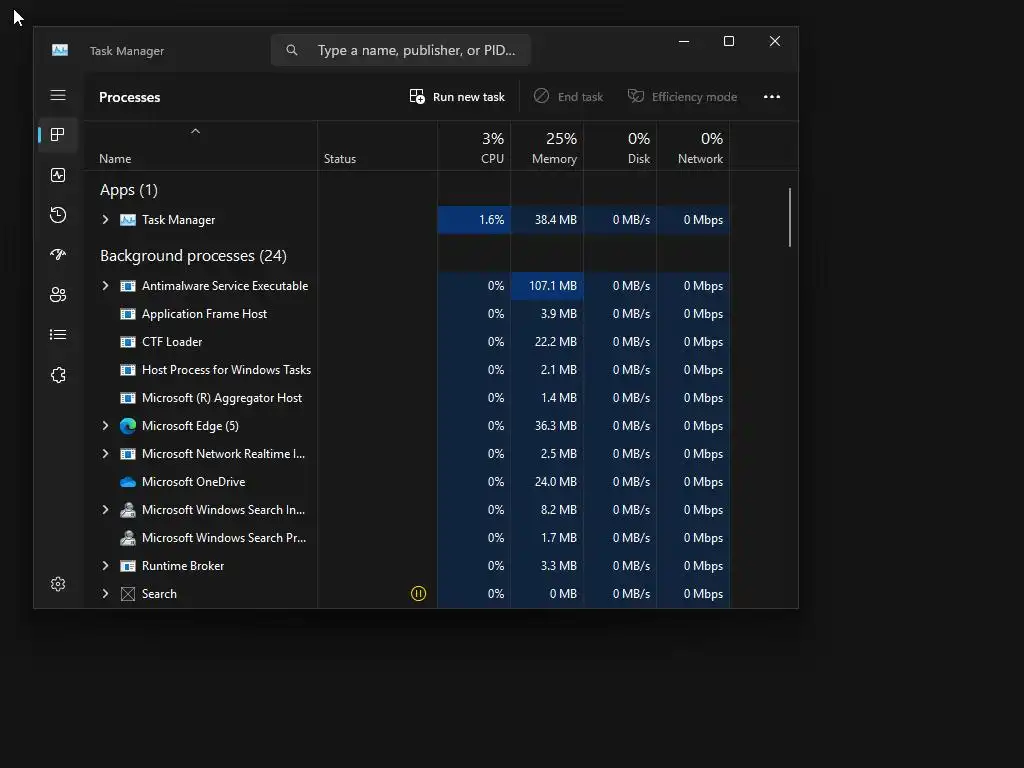Open the Performance sidebar icon
1024x768 pixels.
point(58,175)
